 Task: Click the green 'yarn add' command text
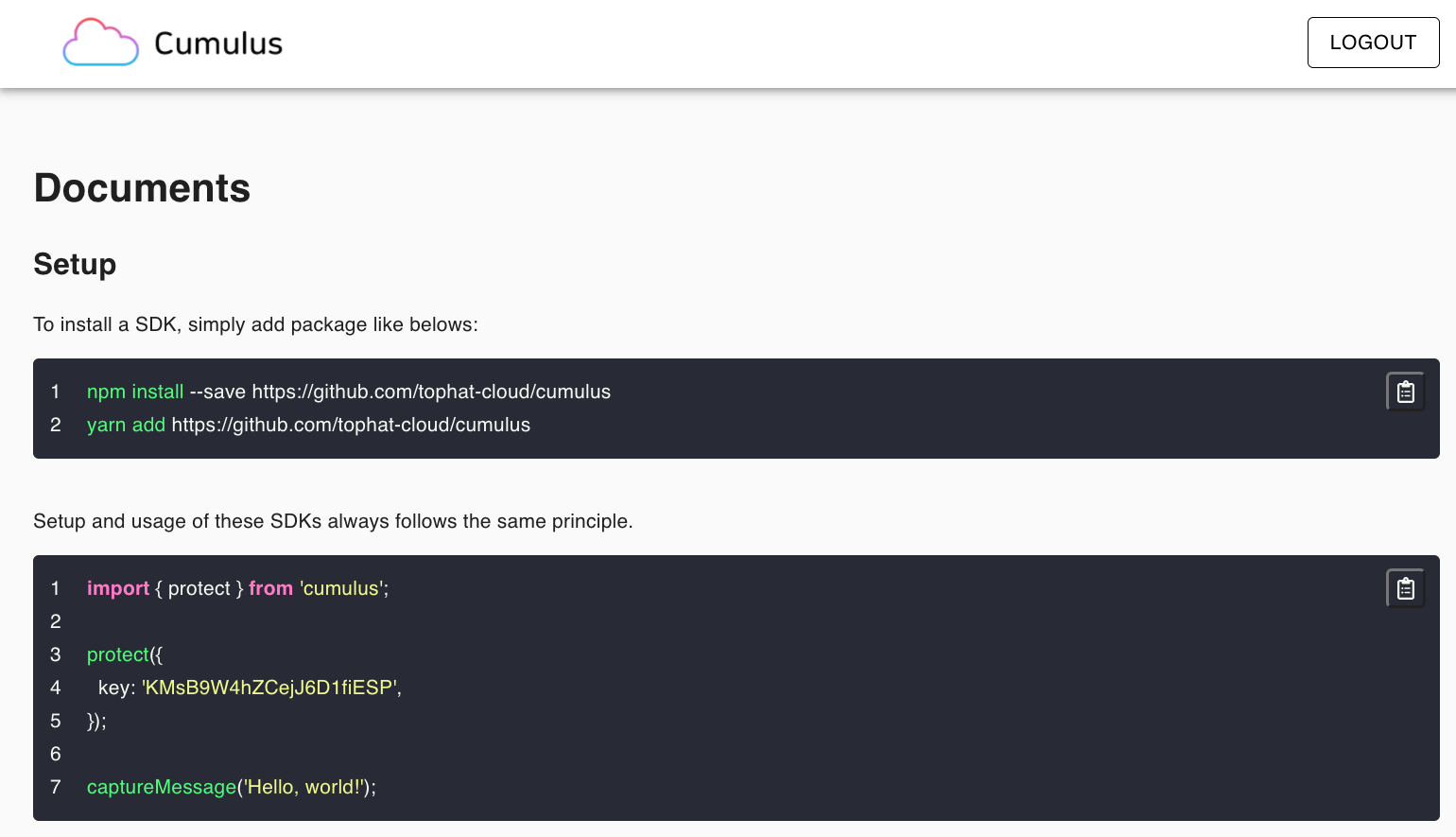click(126, 425)
